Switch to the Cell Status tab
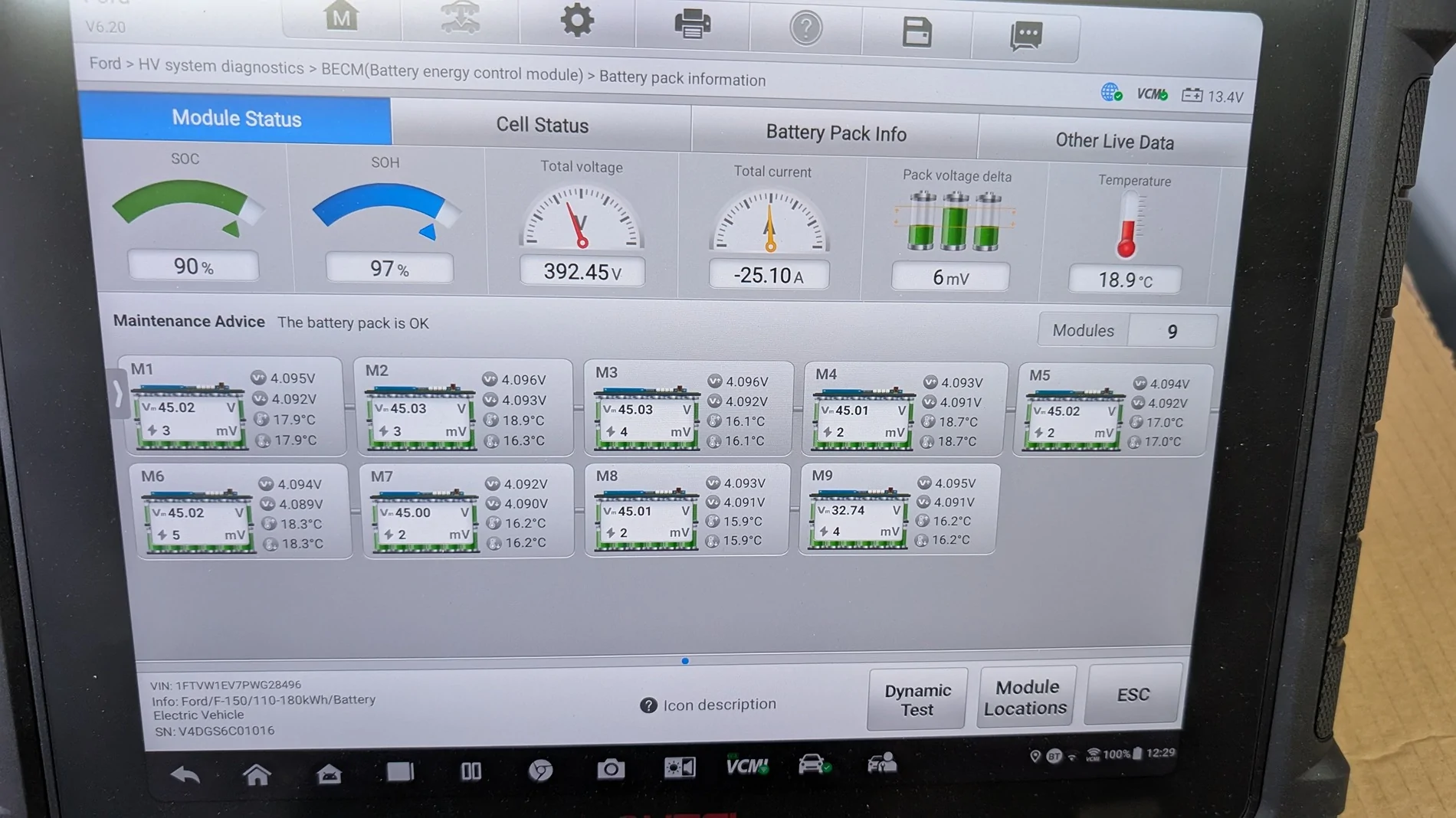This screenshot has width=1456, height=818. [x=543, y=125]
